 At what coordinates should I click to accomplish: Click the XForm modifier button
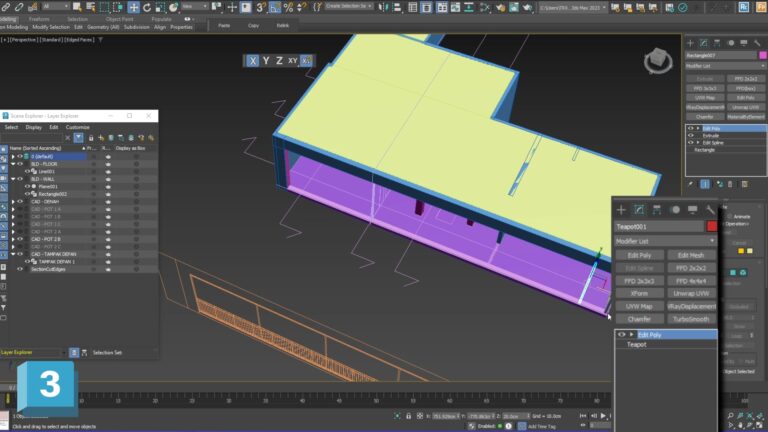pos(639,293)
